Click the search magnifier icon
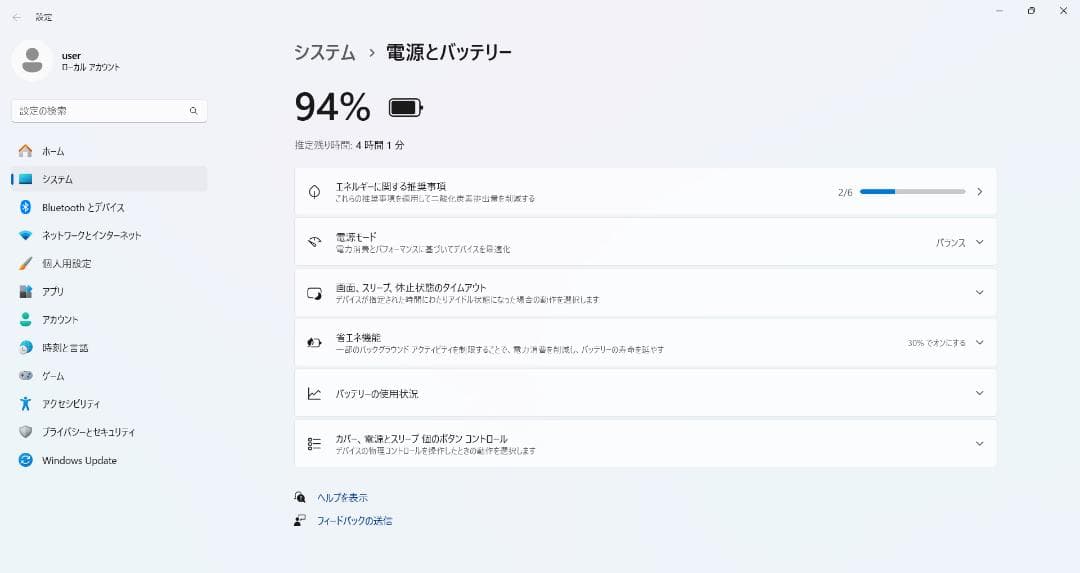Viewport: 1080px width, 573px height. coord(194,111)
